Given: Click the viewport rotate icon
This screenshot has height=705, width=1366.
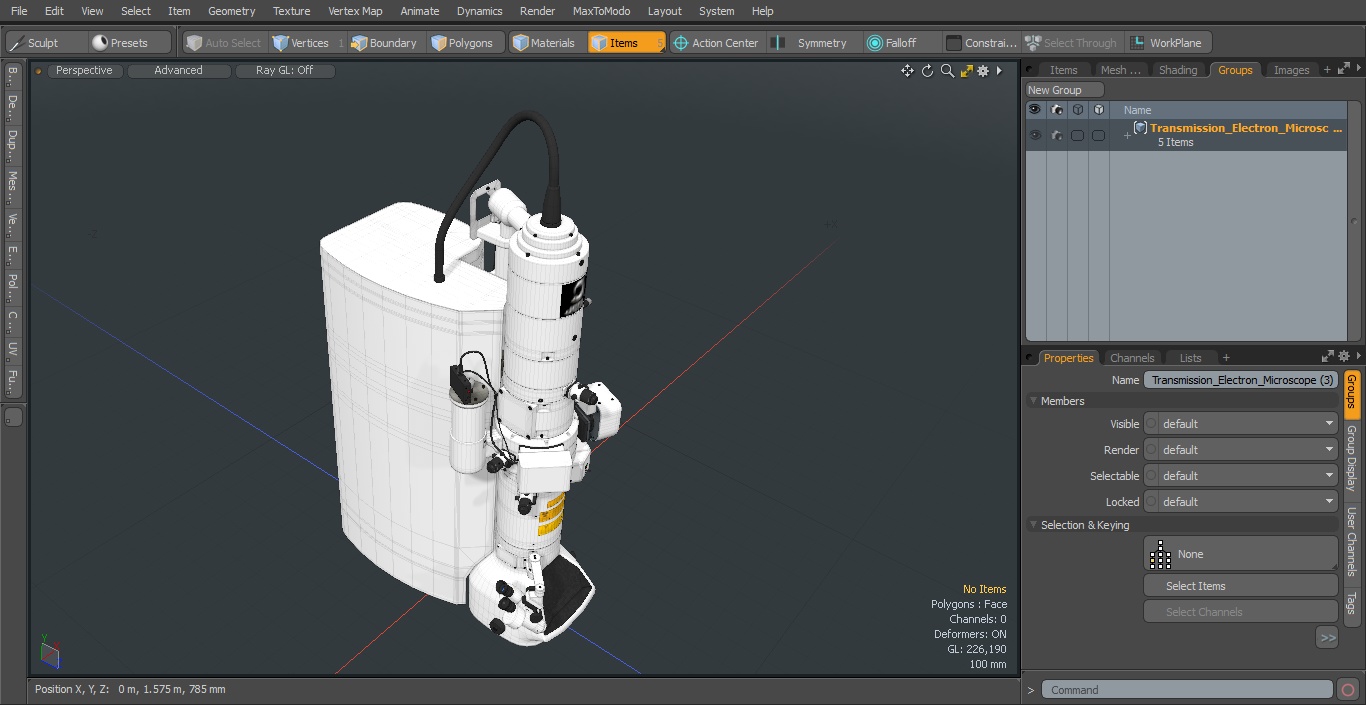Looking at the screenshot, I should click(927, 71).
